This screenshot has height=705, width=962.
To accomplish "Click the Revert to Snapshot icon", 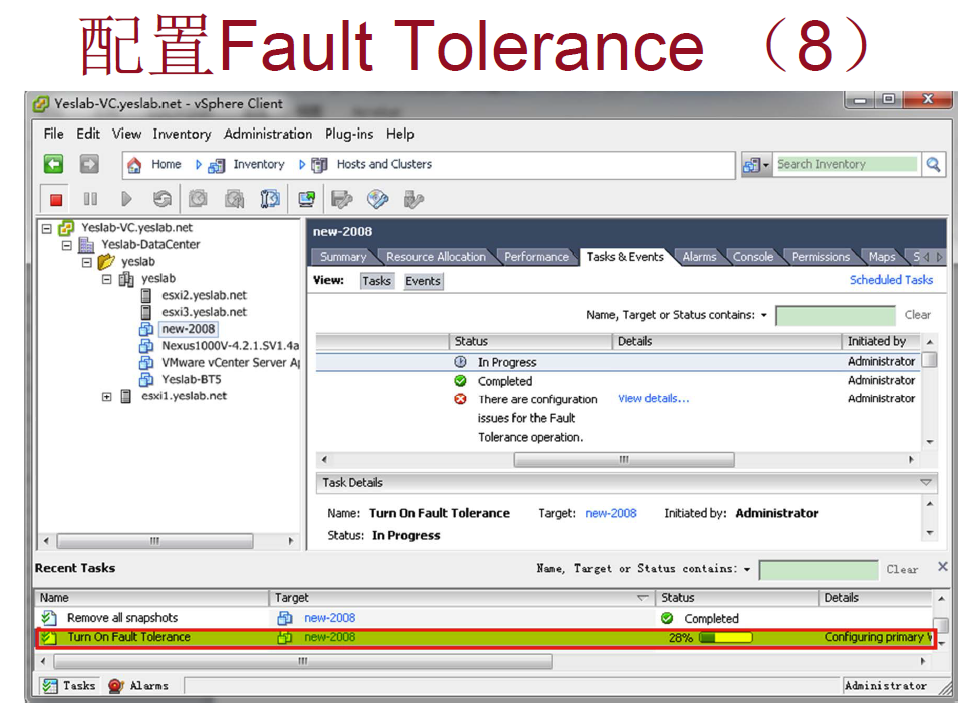I will [x=234, y=199].
